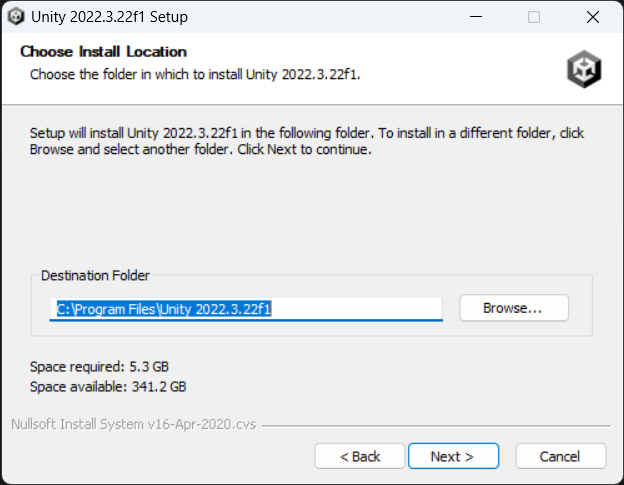The height and width of the screenshot is (485, 624).
Task: Click the Destination Folder path field
Action: (x=245, y=309)
